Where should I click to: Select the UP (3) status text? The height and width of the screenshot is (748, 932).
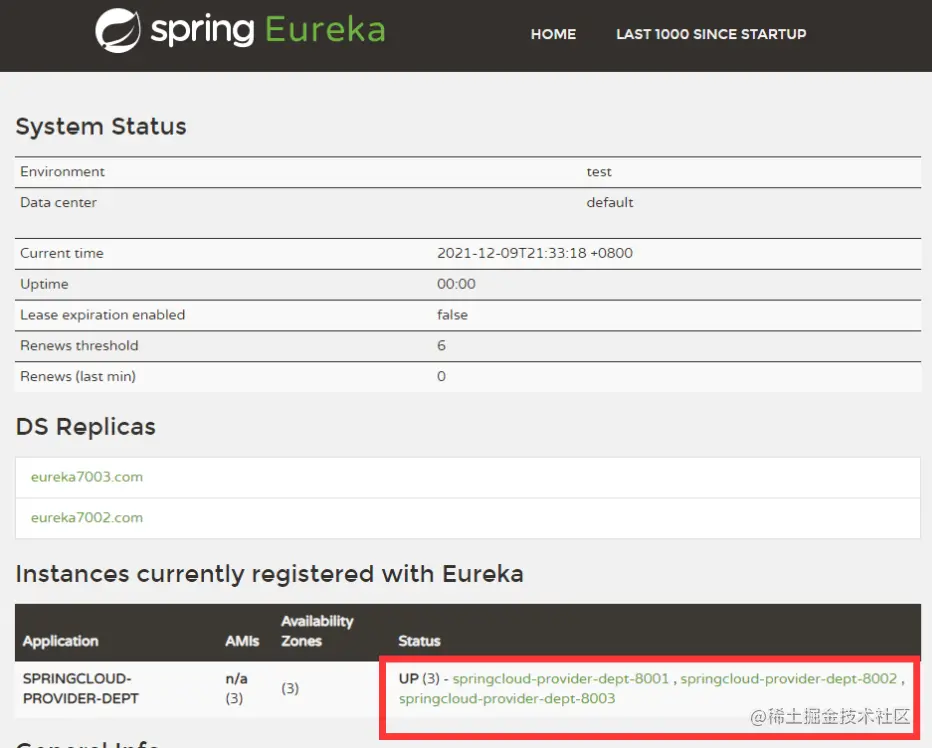click(419, 678)
